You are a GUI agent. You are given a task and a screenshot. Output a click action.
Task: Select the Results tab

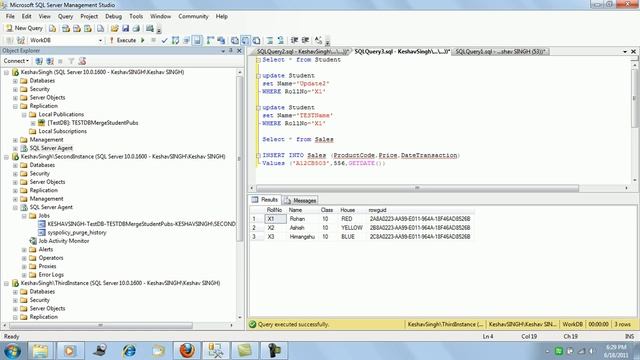[265, 200]
